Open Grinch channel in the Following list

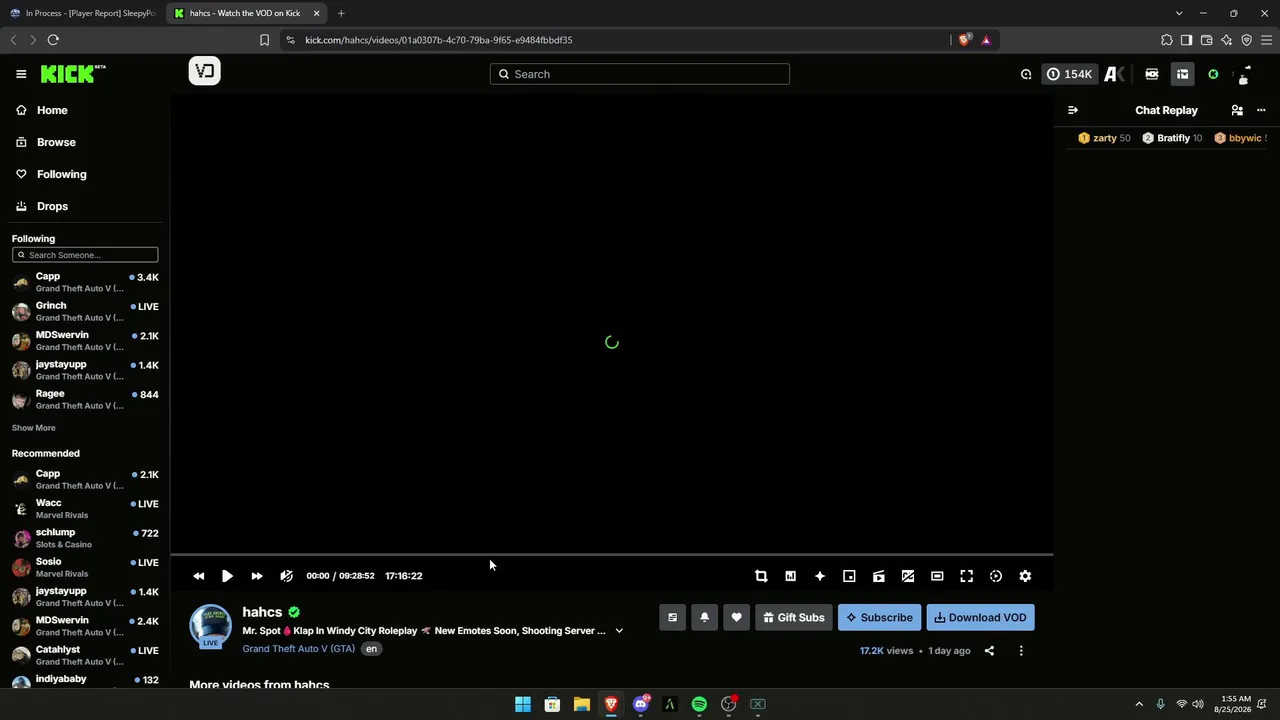tap(85, 312)
